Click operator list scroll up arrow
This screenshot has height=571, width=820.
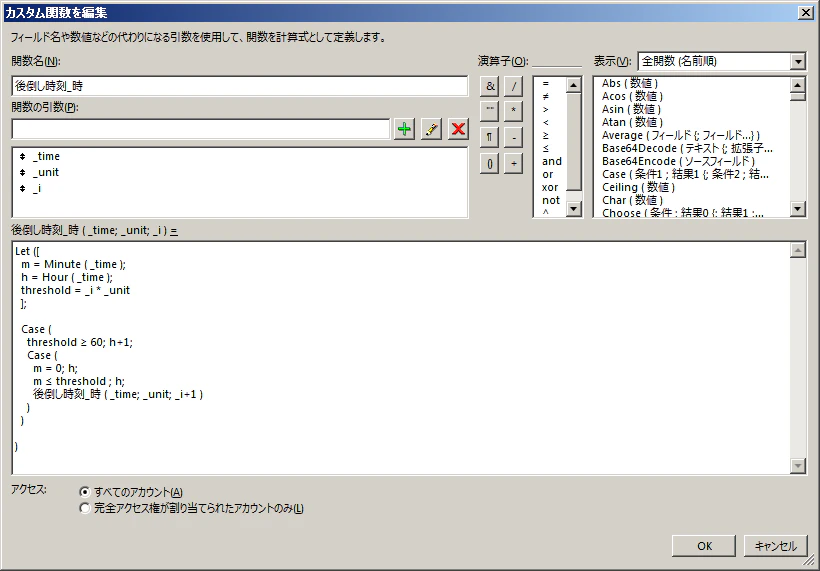tap(574, 85)
